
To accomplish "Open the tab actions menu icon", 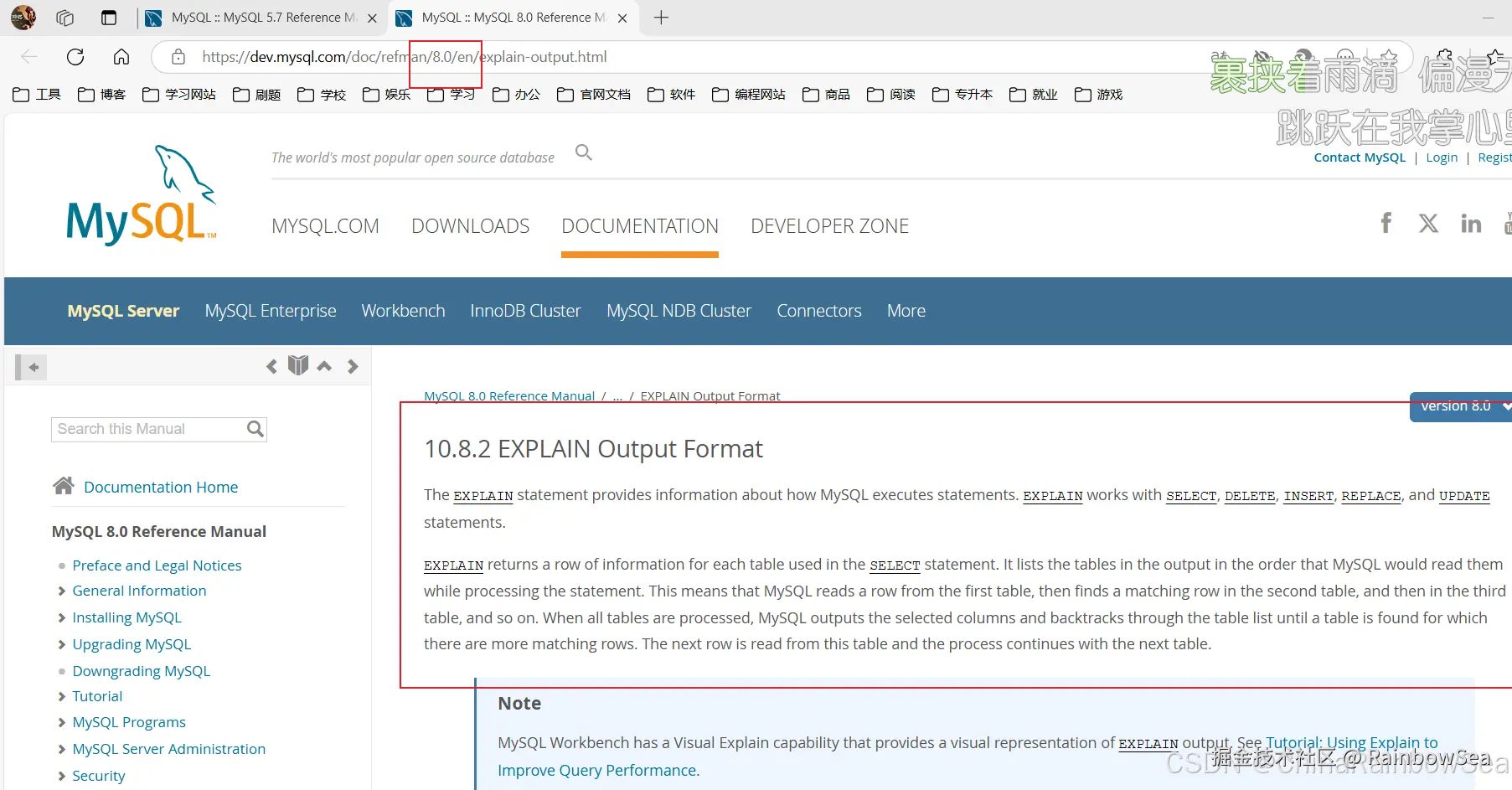I will pyautogui.click(x=109, y=18).
